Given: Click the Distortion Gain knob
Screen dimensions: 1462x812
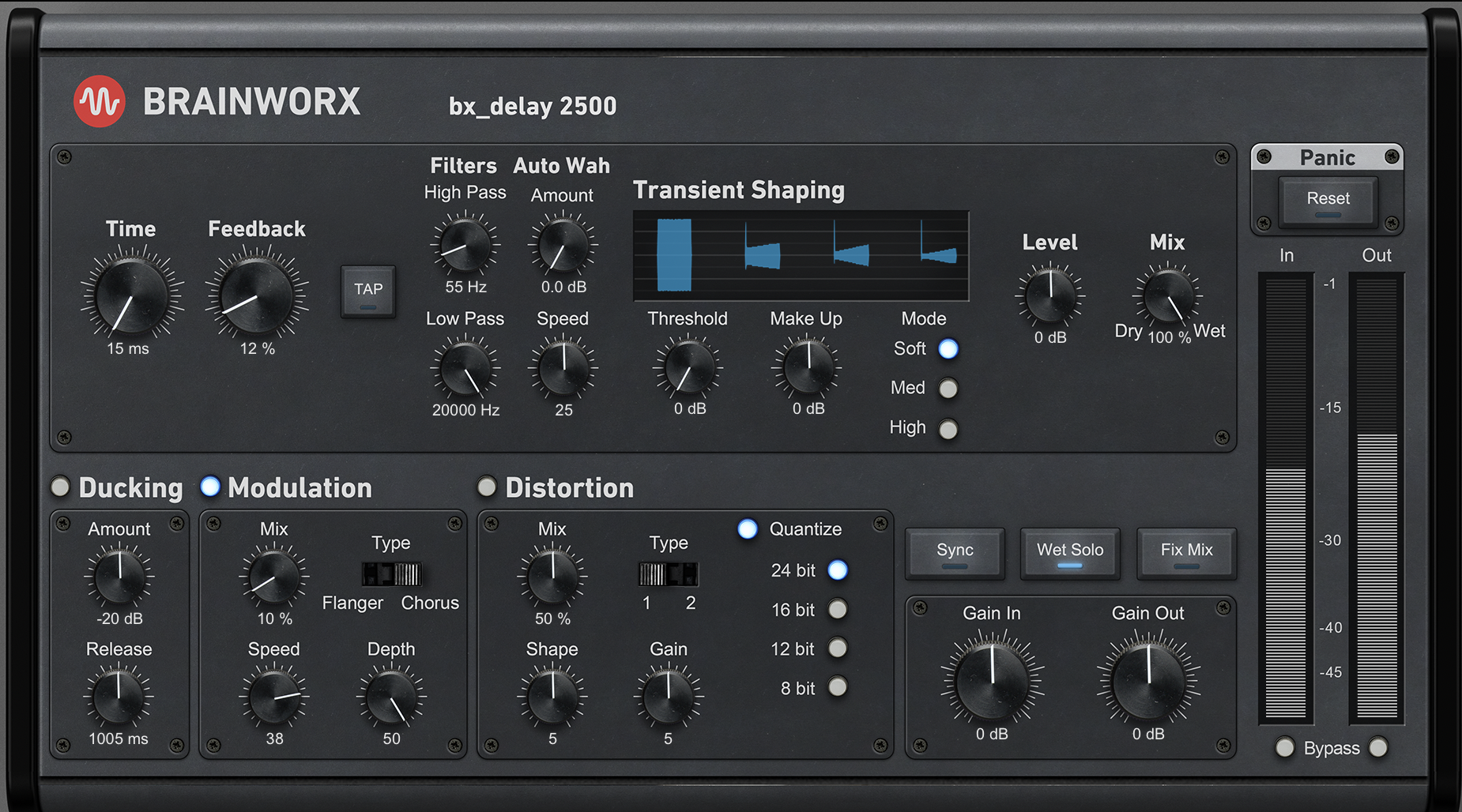Looking at the screenshot, I should (669, 697).
